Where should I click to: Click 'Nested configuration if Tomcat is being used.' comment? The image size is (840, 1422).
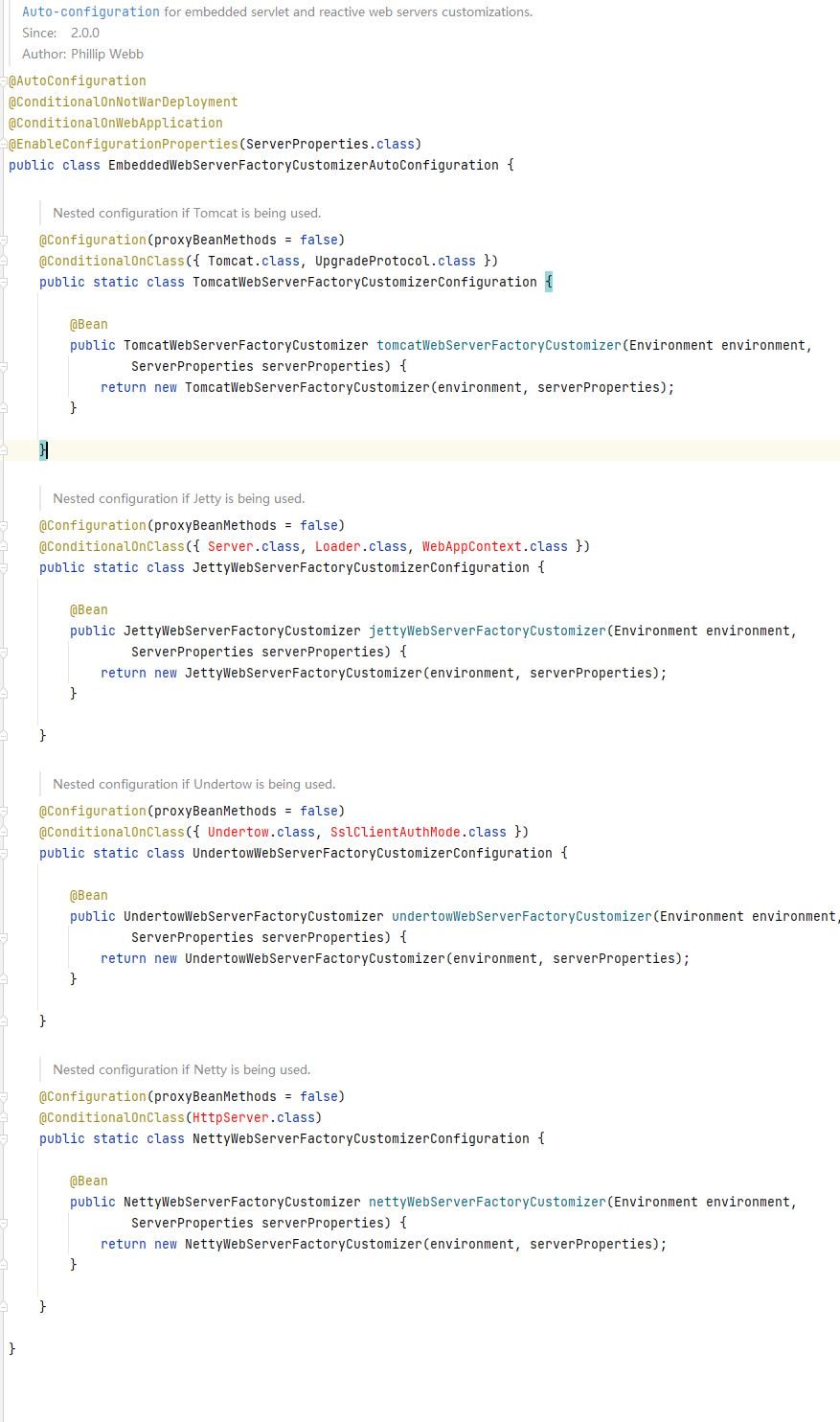[187, 213]
